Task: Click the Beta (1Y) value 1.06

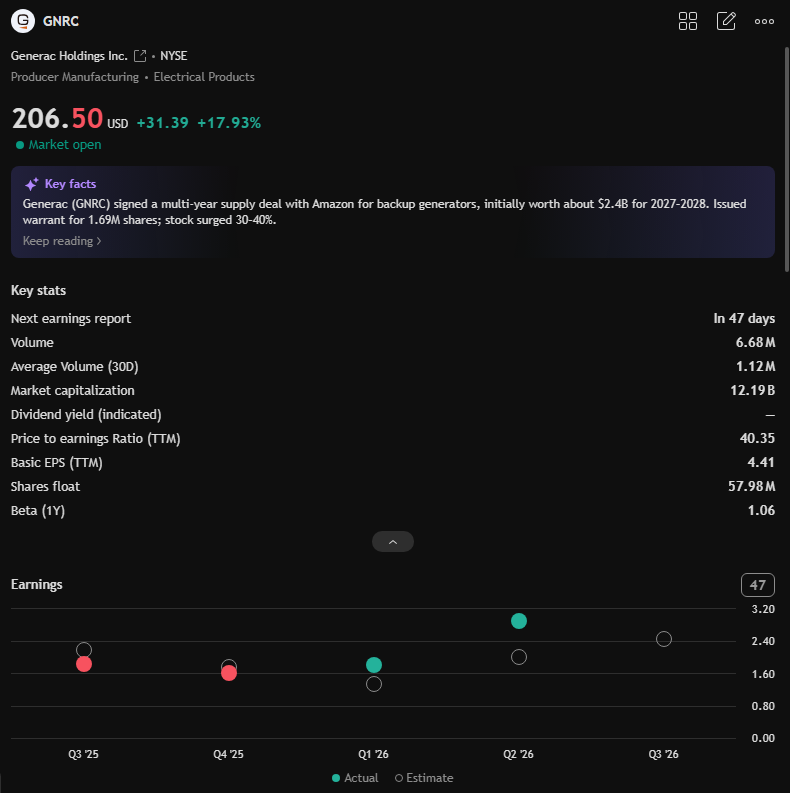Action: 761,510
